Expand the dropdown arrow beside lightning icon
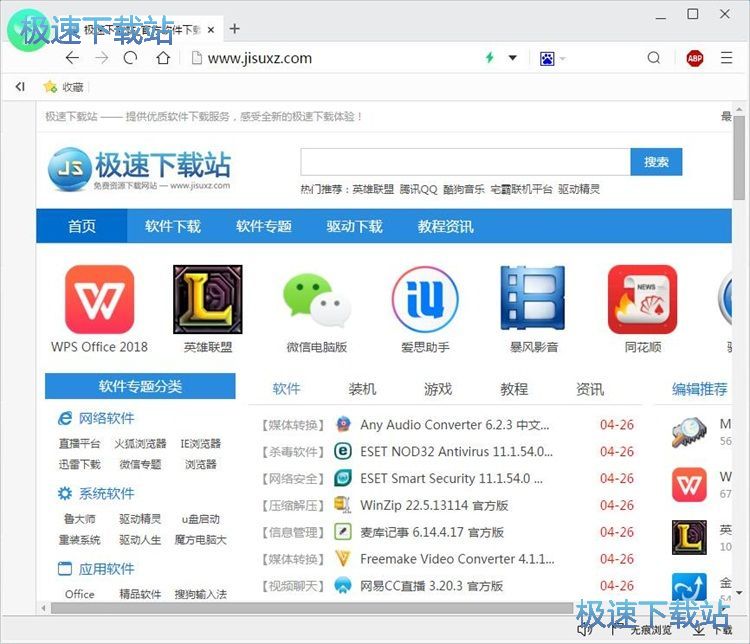 click(x=512, y=58)
